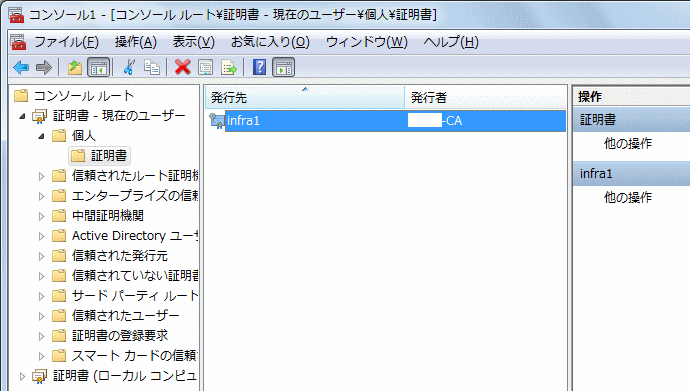This screenshot has height=391, width=690.
Task: Open the 表示(V) menu
Action: pyautogui.click(x=193, y=42)
